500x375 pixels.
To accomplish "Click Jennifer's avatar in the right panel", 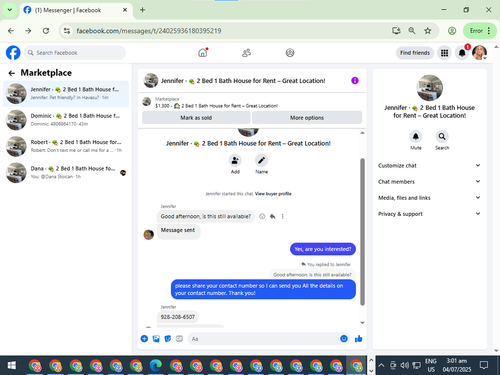I will [x=430, y=88].
